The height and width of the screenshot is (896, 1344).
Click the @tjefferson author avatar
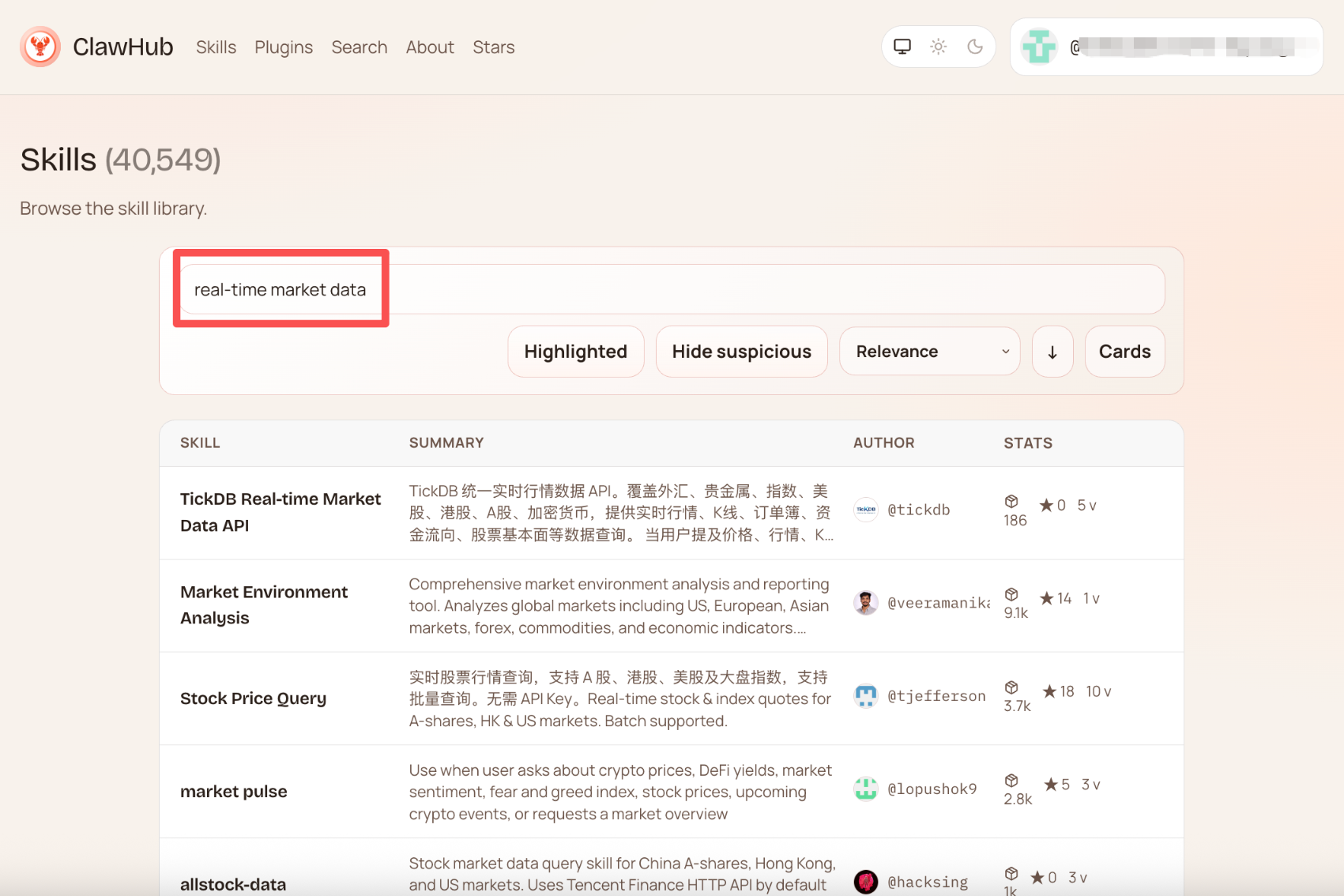[x=866, y=696]
